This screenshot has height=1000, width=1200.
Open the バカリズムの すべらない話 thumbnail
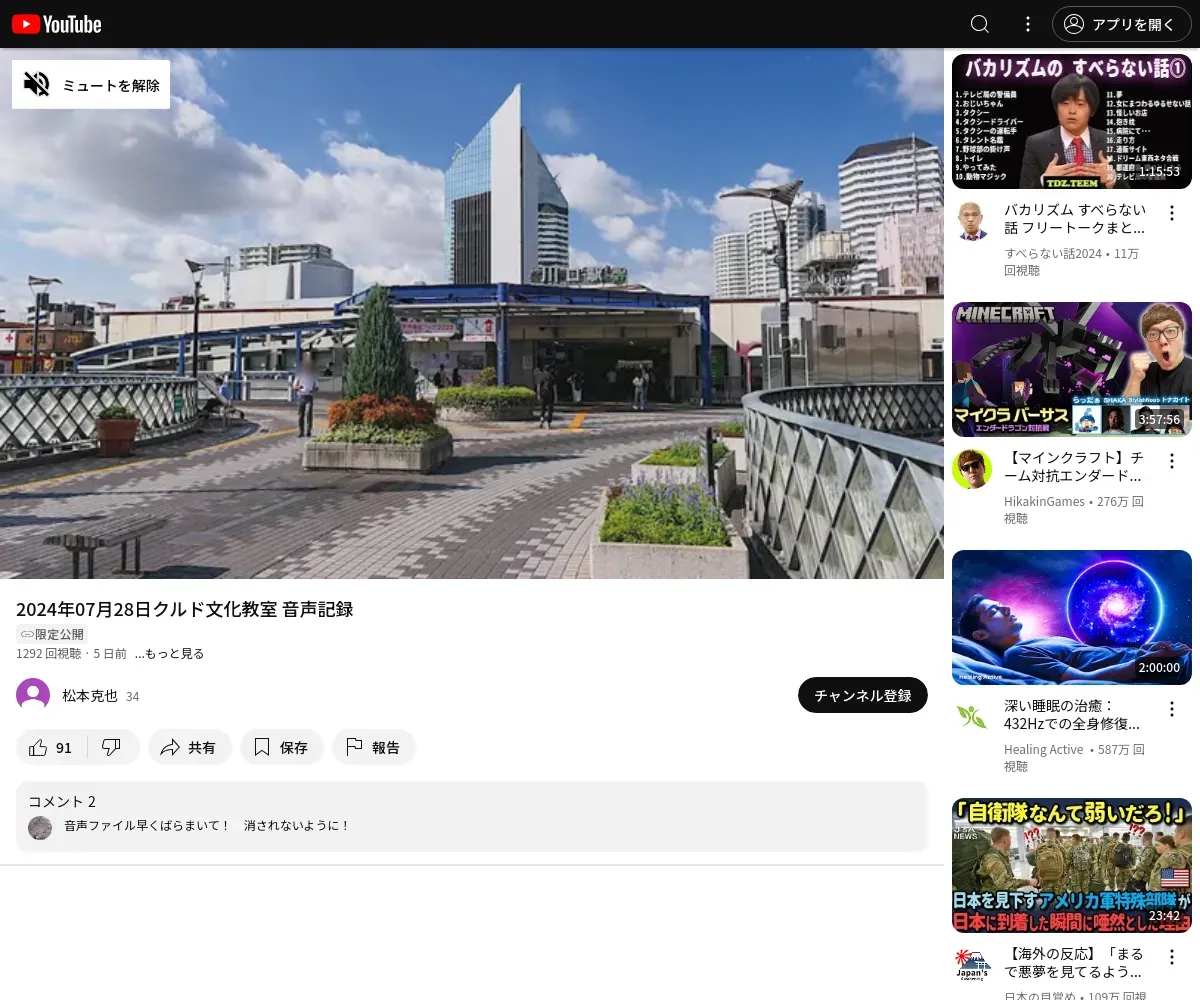coord(1072,121)
